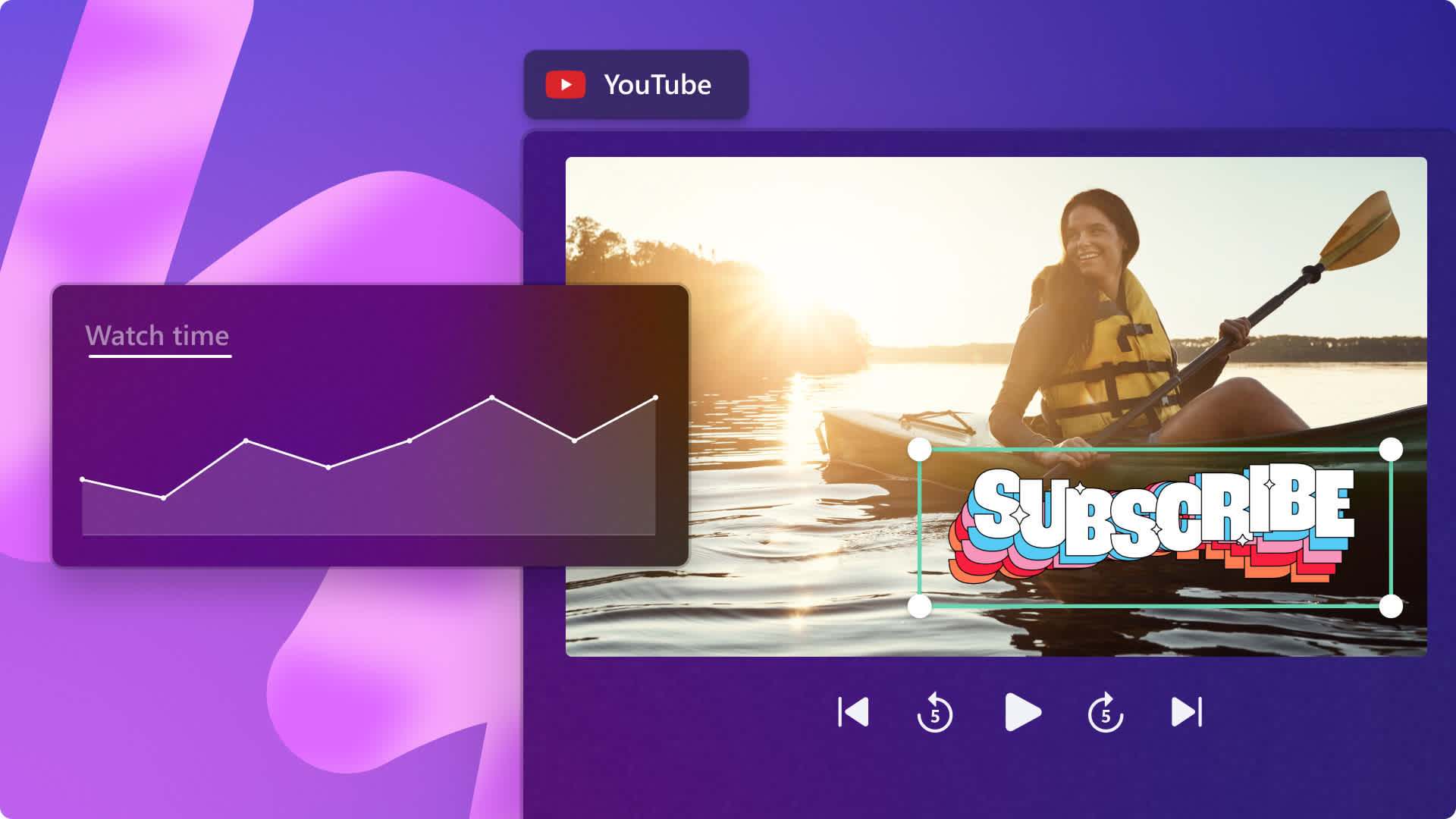This screenshot has height=819, width=1456.
Task: Click the last data point on the chart
Action: coord(655,397)
